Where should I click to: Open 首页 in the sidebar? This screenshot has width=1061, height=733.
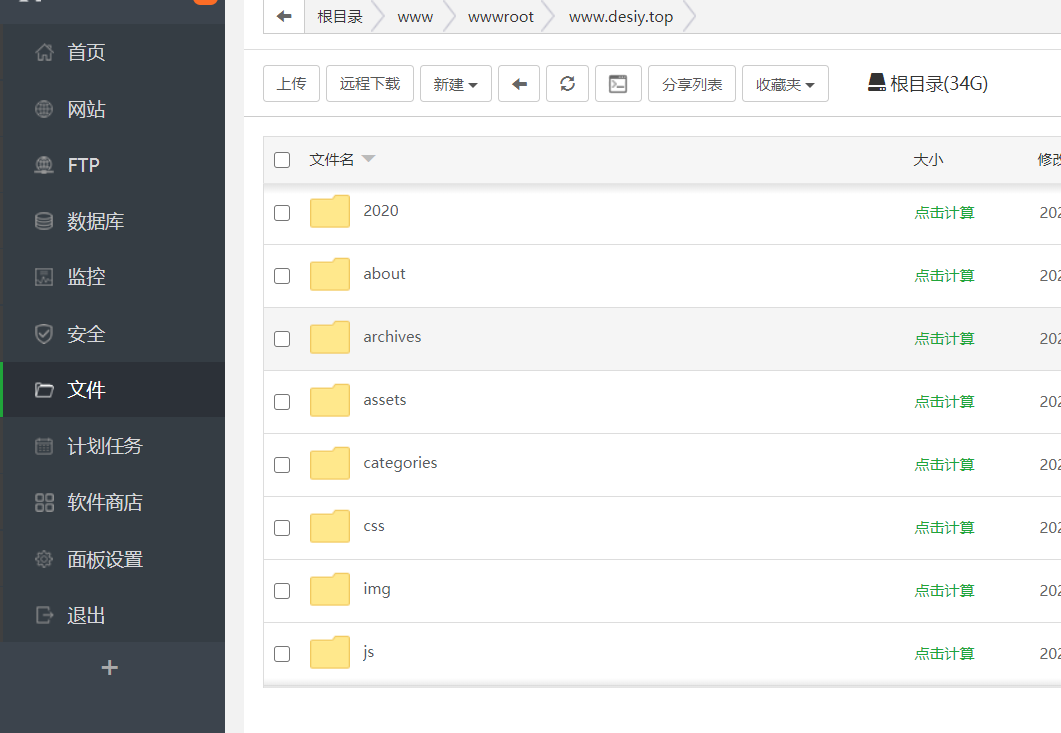pos(86,52)
